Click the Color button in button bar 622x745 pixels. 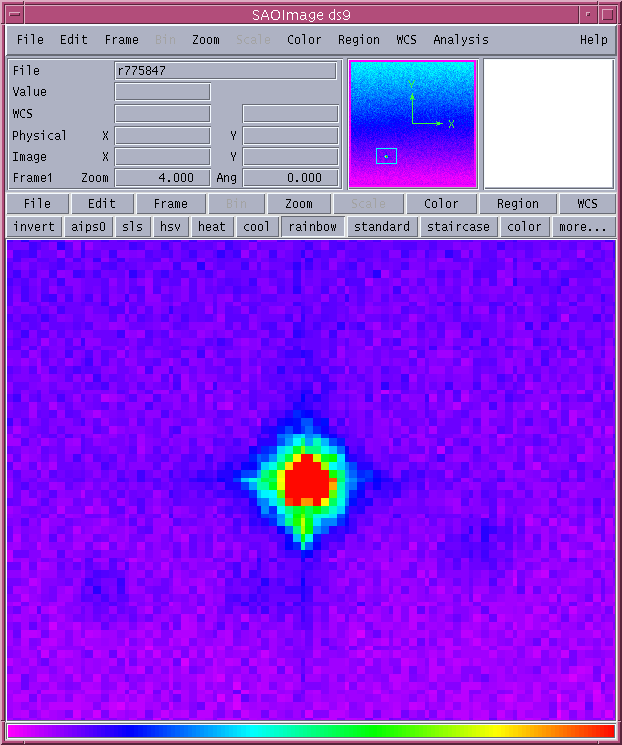pos(441,204)
